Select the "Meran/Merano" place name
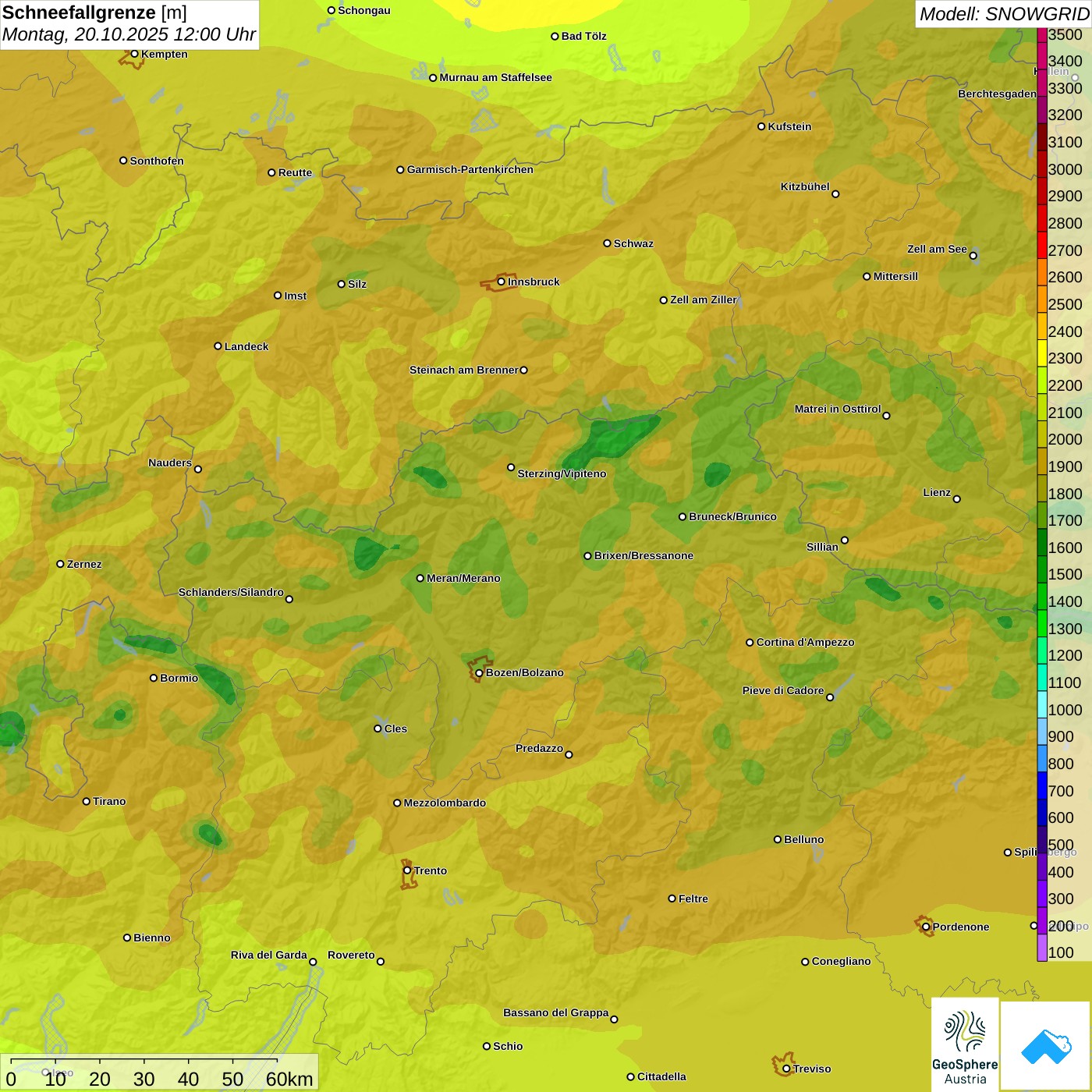 pos(463,578)
